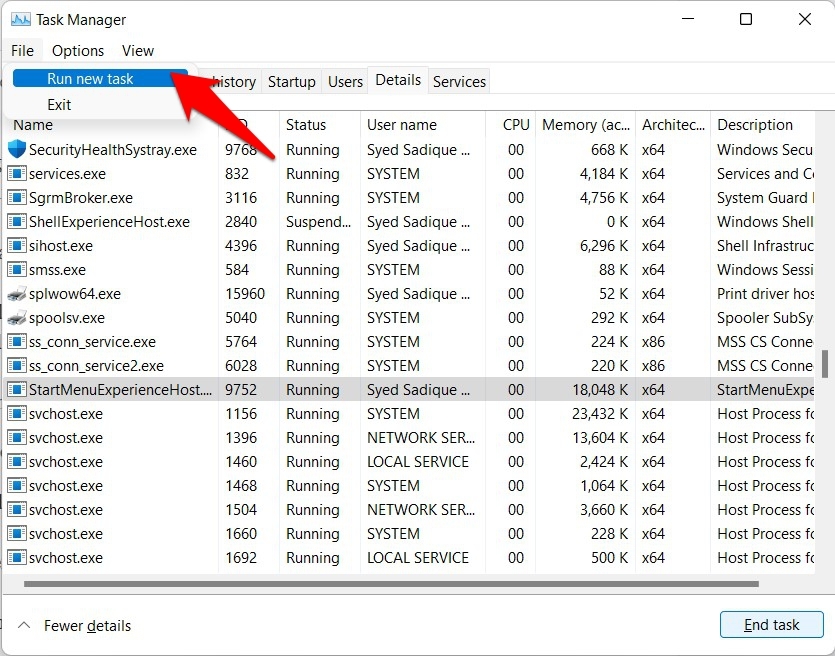Click the Spooler SubSystem description
Image resolution: width=835 pixels, height=656 pixels.
pos(765,318)
